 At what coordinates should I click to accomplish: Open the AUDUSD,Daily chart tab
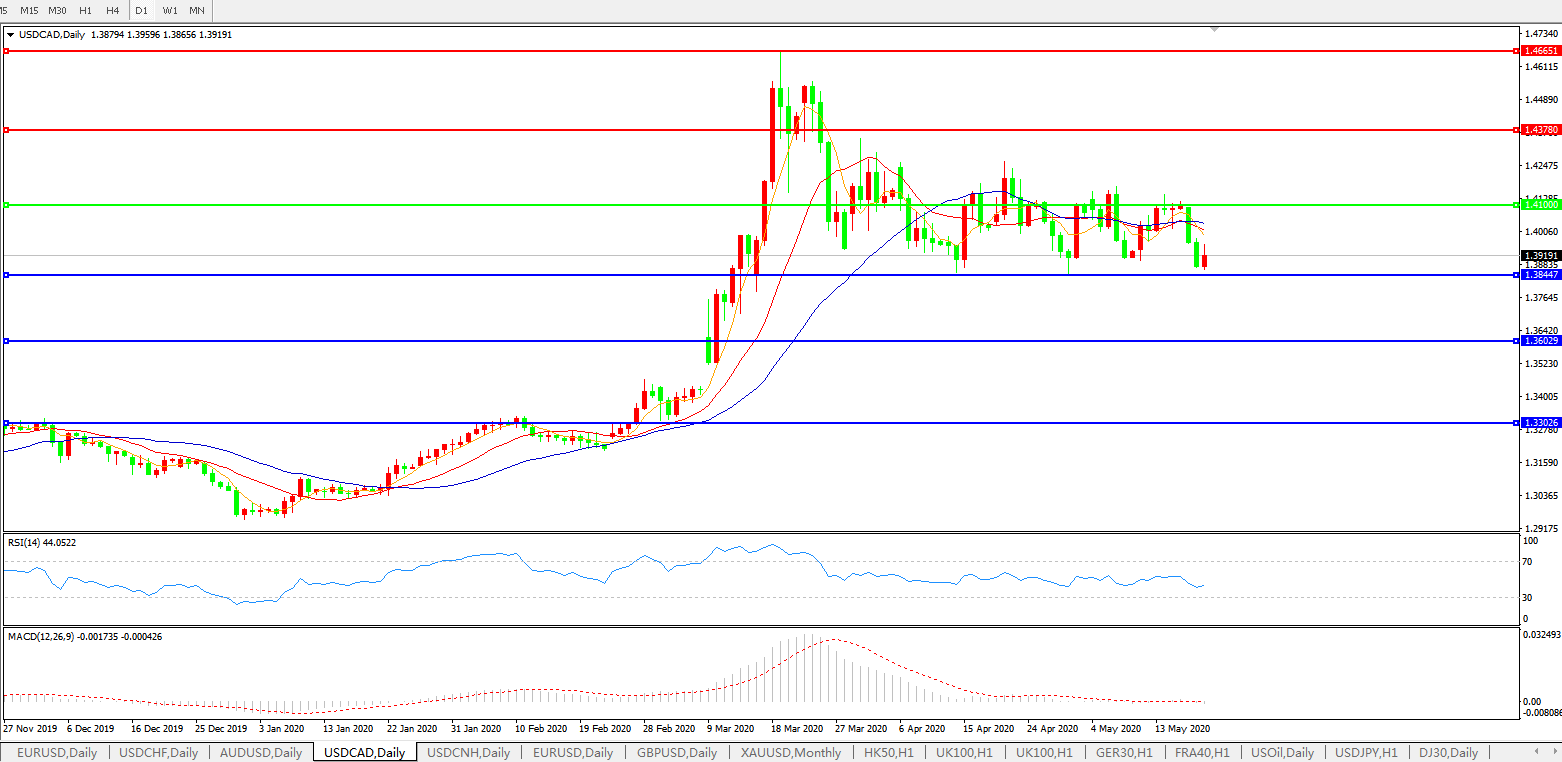point(260,752)
